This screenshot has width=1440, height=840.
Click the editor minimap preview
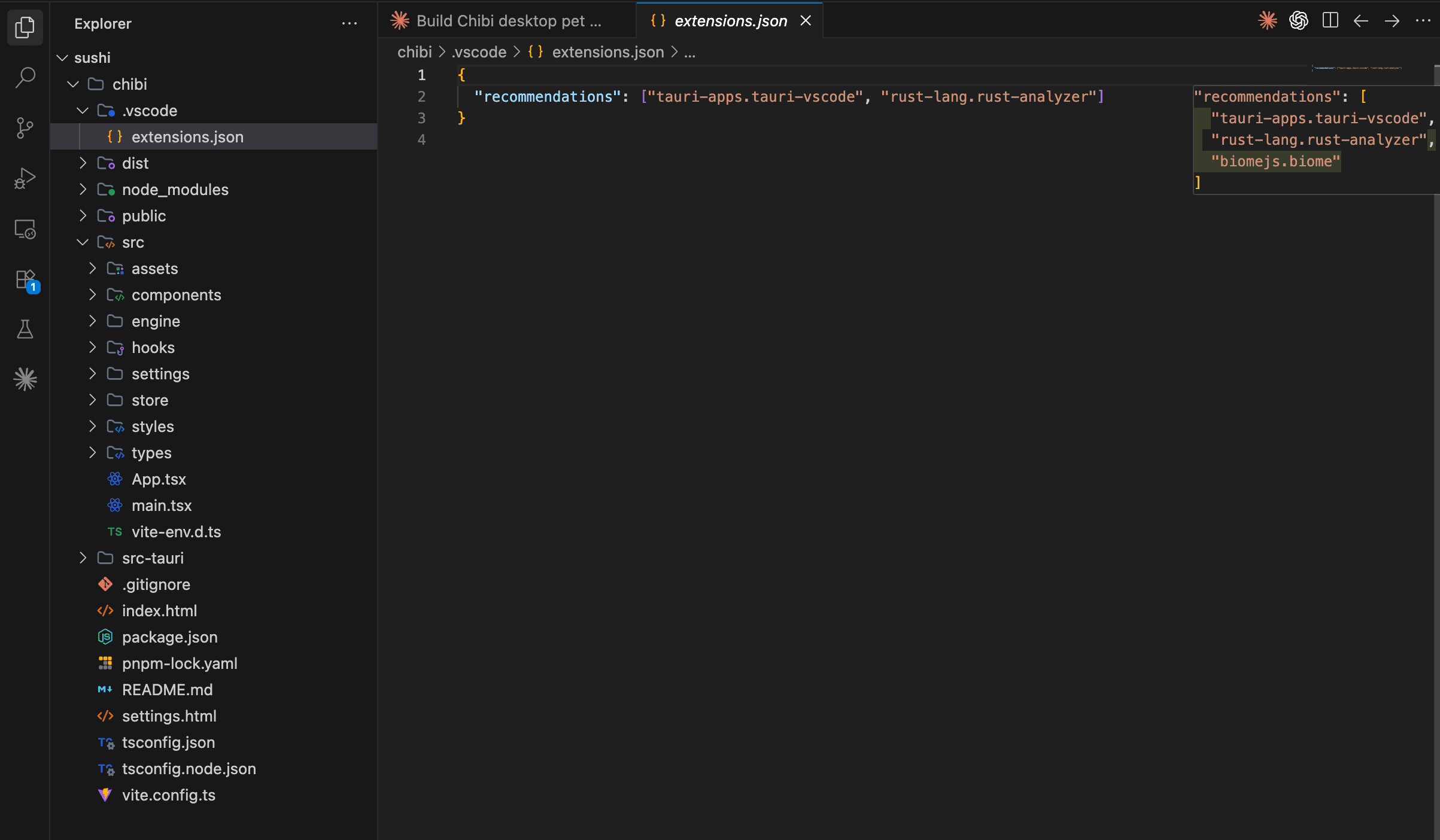point(1357,68)
